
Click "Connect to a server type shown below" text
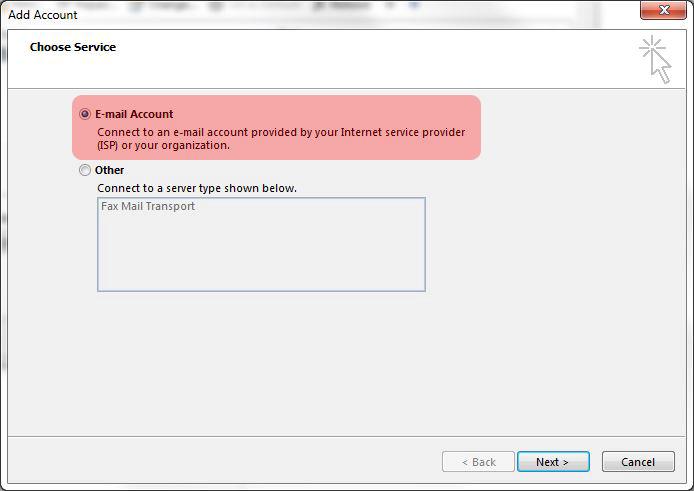pyautogui.click(x=197, y=188)
